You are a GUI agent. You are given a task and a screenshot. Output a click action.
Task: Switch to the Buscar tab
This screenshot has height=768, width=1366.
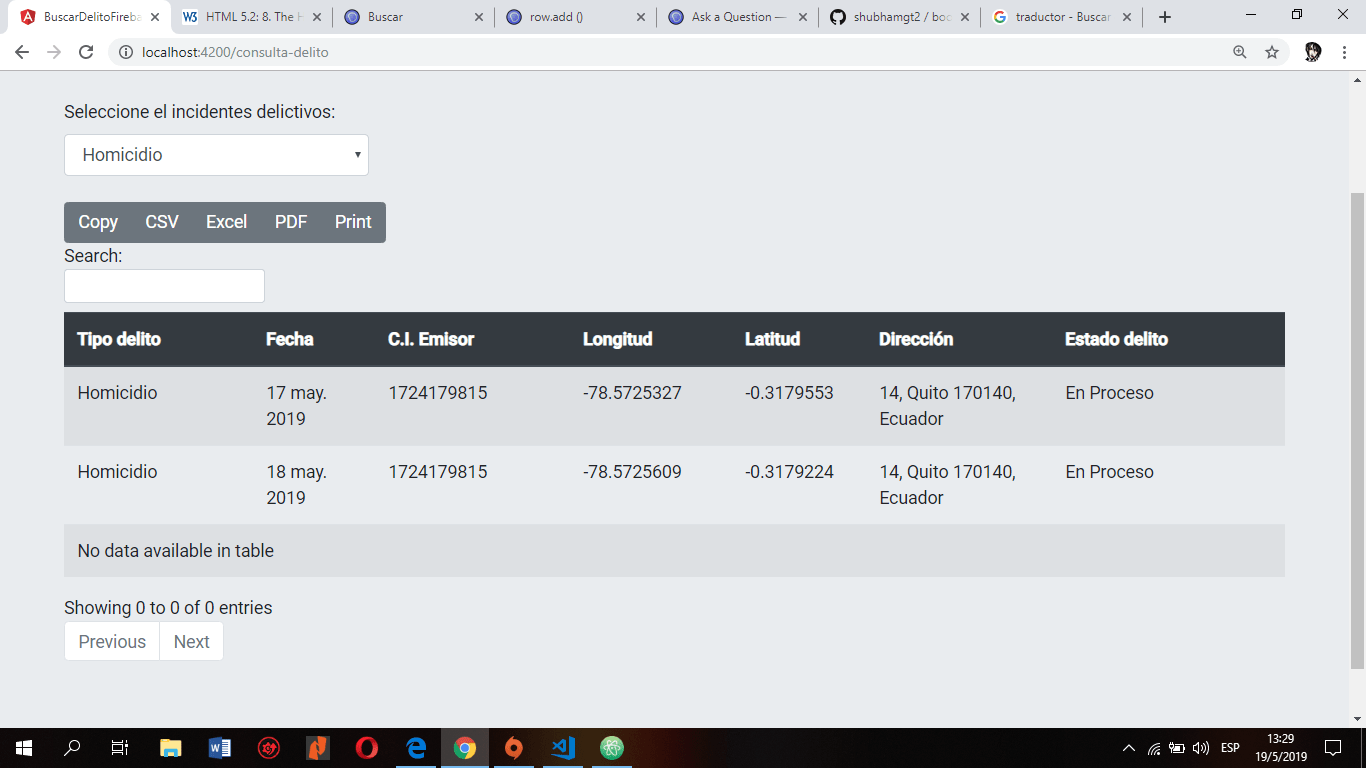(x=412, y=17)
